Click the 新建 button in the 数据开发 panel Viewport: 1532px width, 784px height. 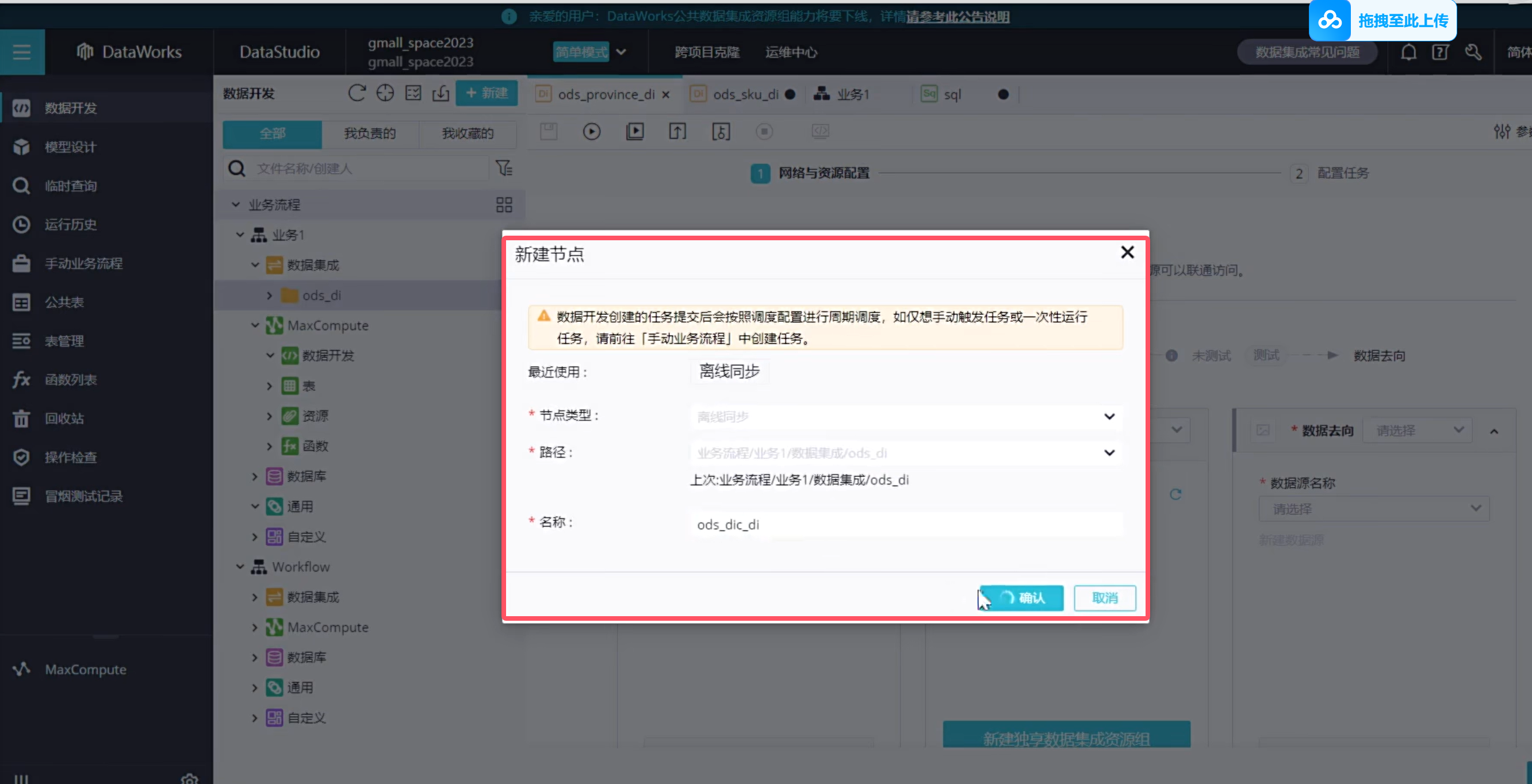click(487, 93)
